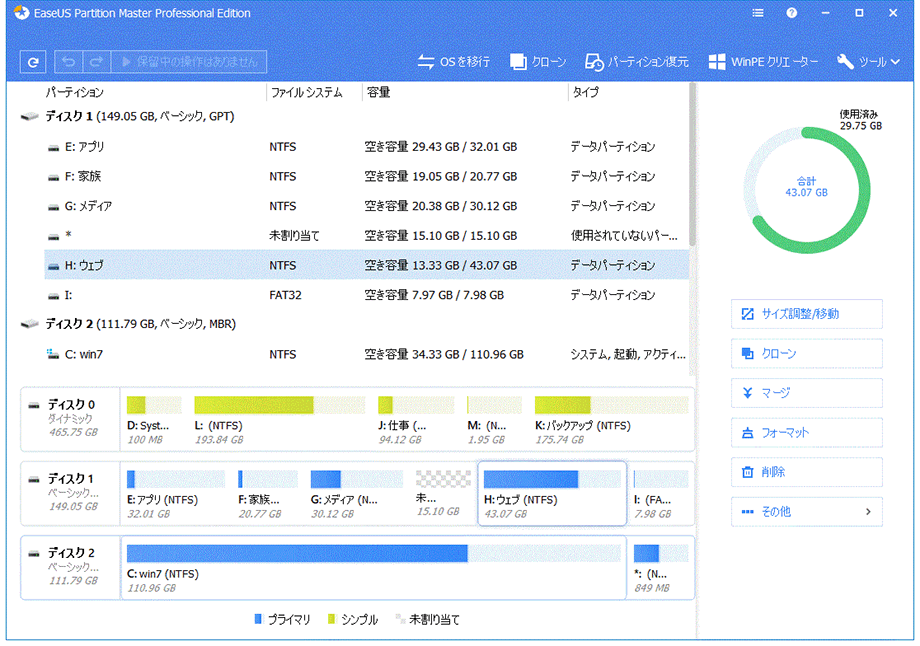Viewport: 920px width, 646px height.
Task: Select the H: ウェブ partition row
Action: (x=366, y=265)
